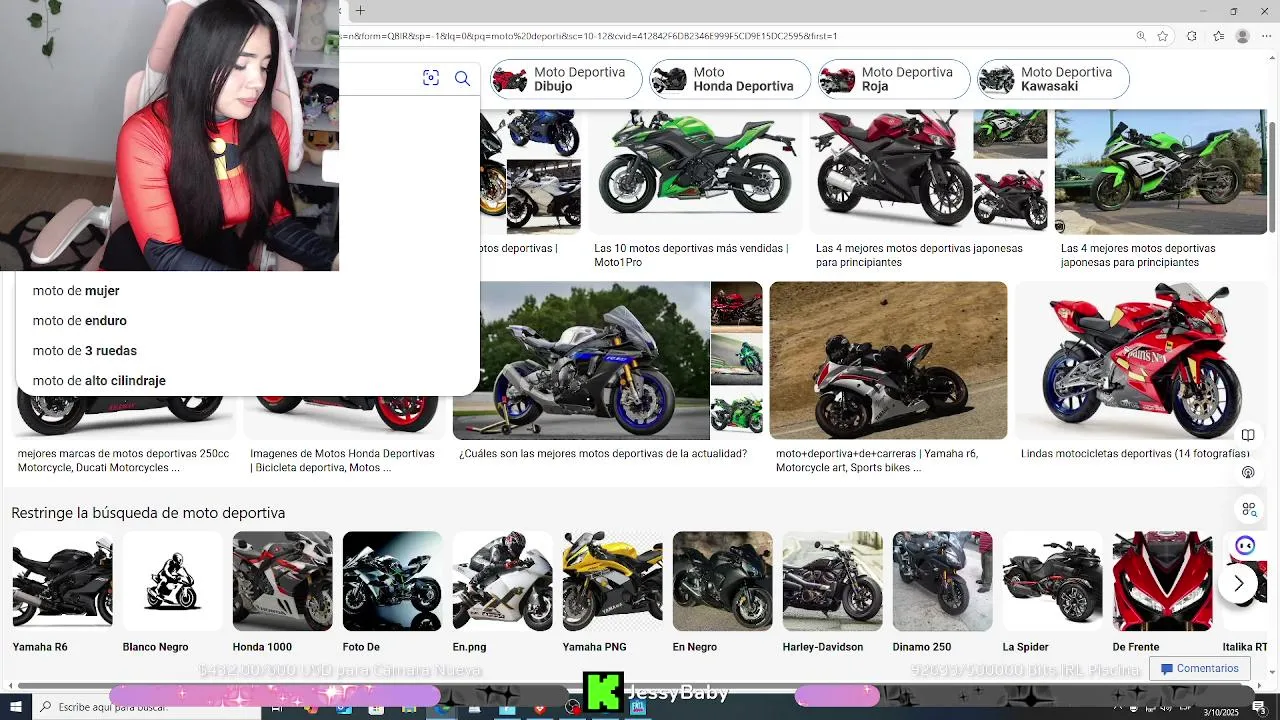Refine search with En Negro thumbnail
The image size is (1280, 720).
click(x=722, y=581)
